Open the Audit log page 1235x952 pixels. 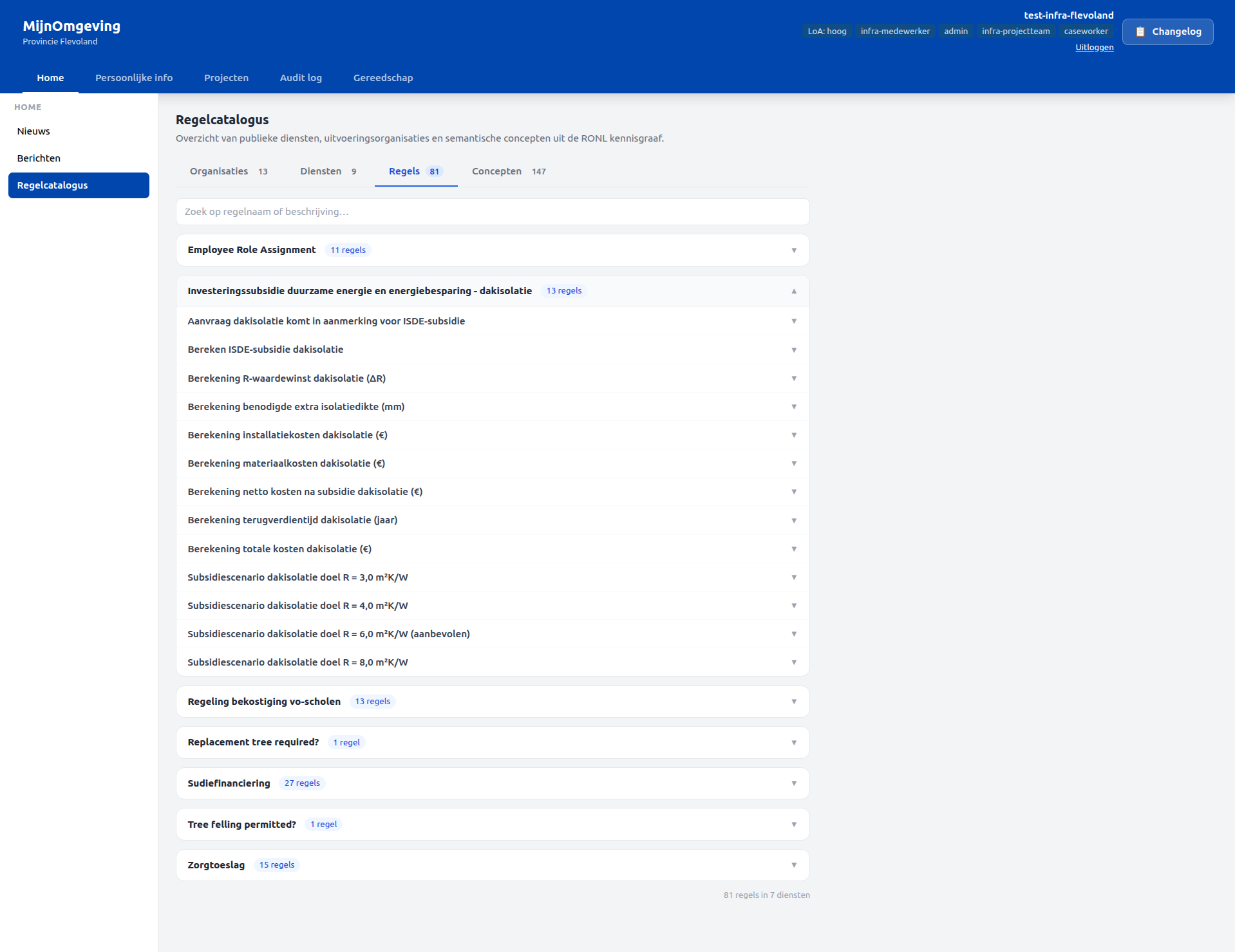[301, 78]
